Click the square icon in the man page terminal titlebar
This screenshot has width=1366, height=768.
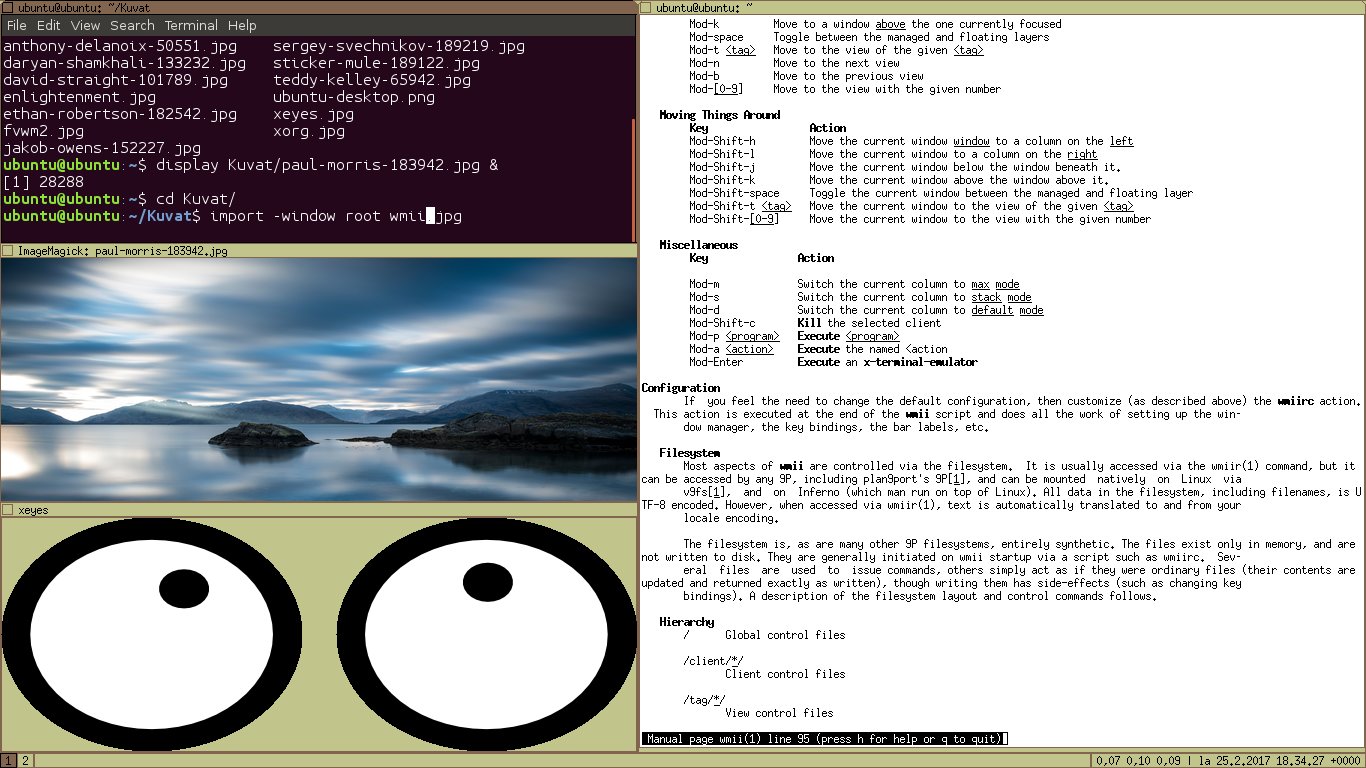pos(646,7)
